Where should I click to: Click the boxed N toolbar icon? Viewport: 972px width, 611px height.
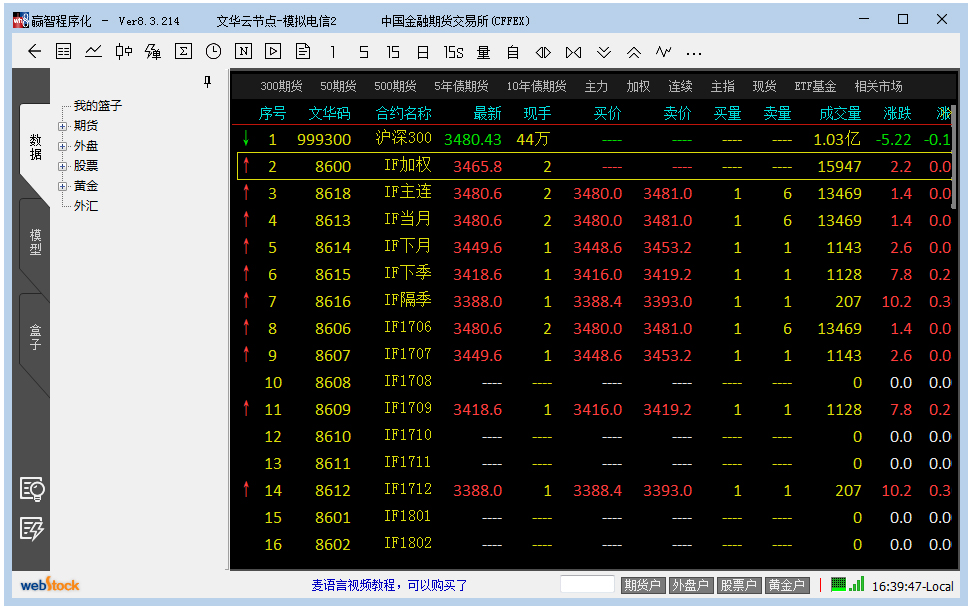[x=243, y=51]
